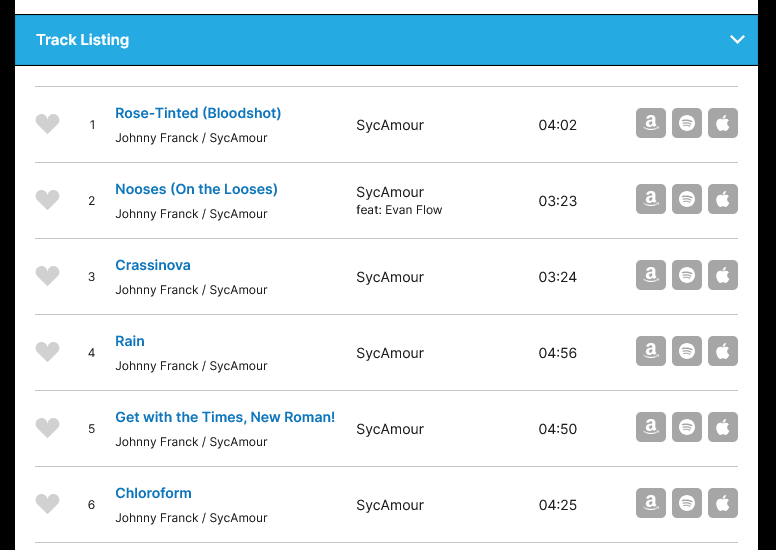
Task: Open Apple Music link for Crassinova
Action: tap(723, 276)
